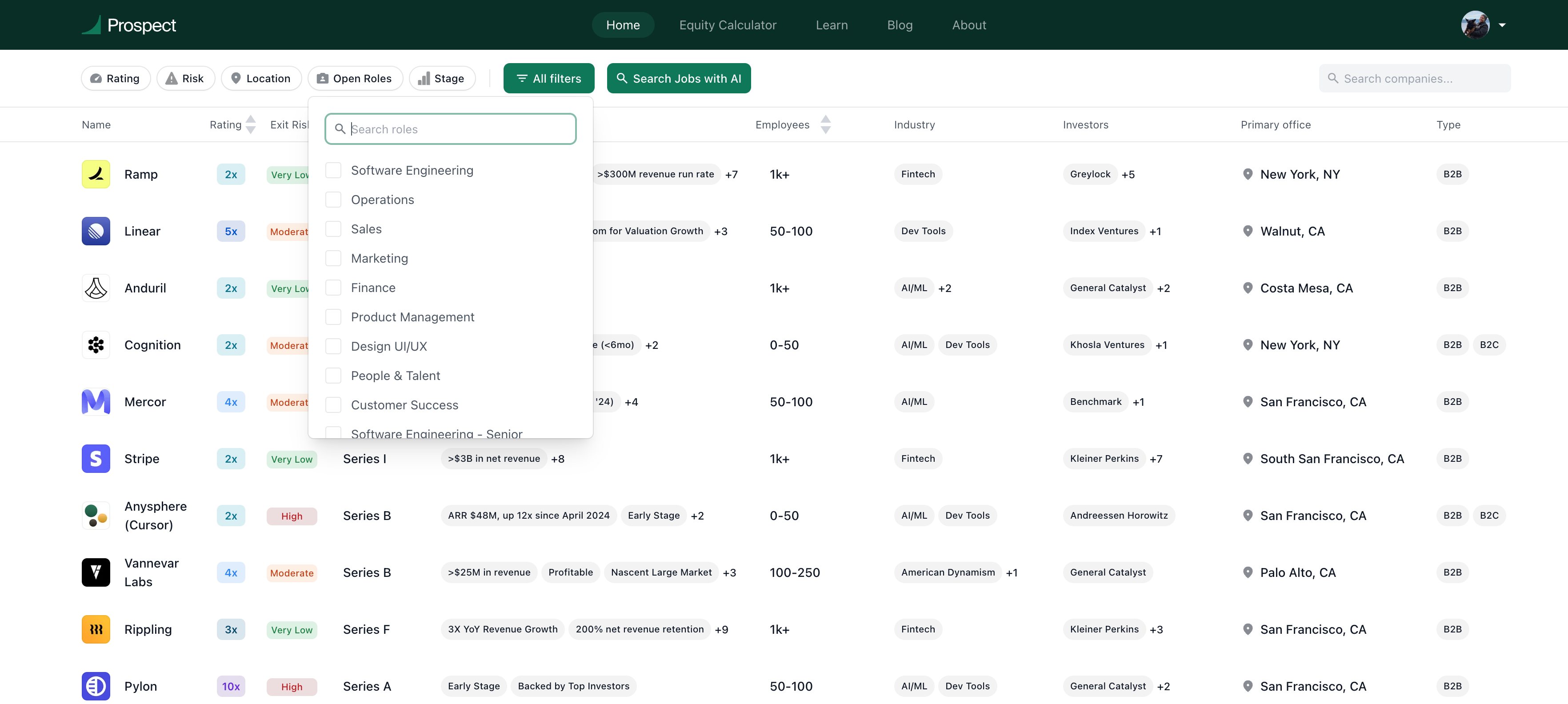The width and height of the screenshot is (1568, 704).
Task: Click the location pin beside Costa Mesa, CA
Action: 1247,288
